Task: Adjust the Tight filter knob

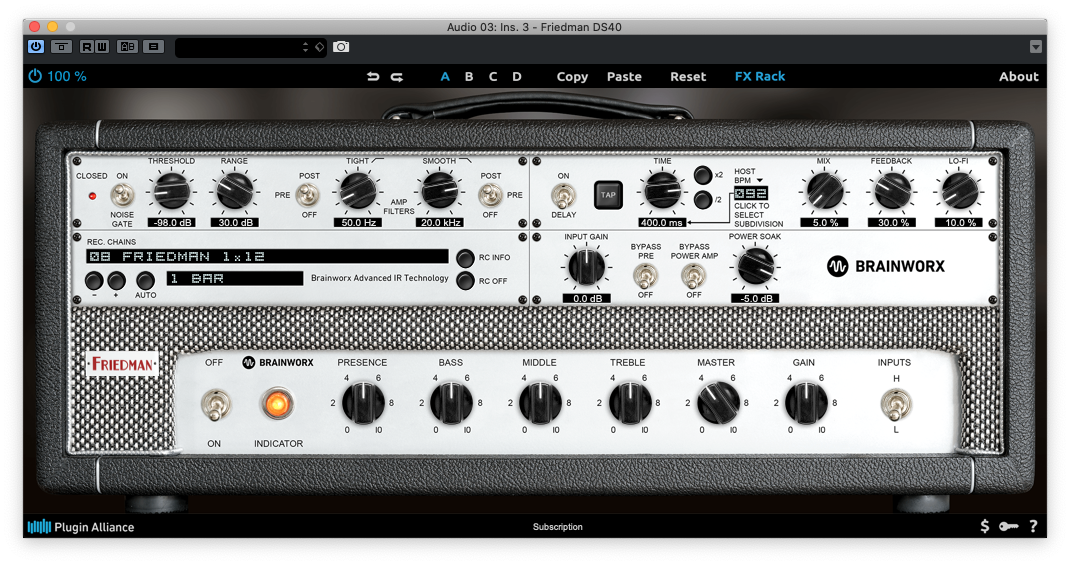Action: tap(358, 190)
